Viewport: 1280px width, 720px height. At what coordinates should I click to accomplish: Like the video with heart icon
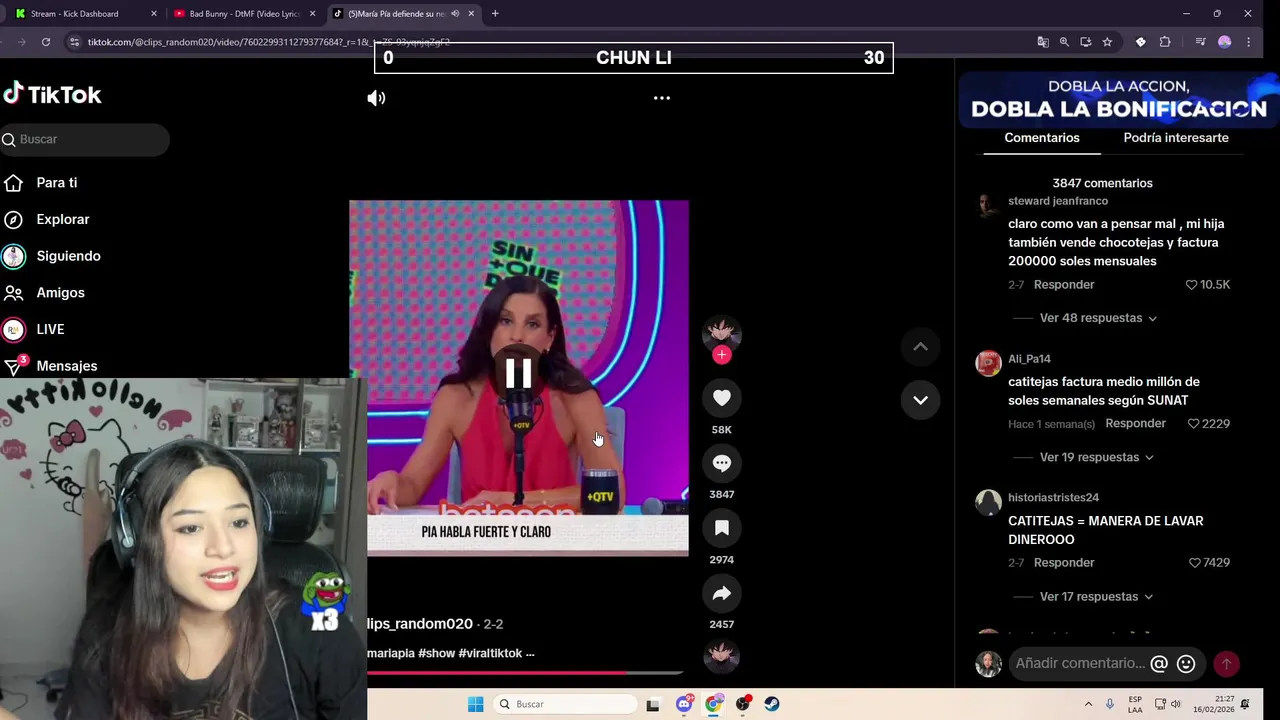coord(721,398)
